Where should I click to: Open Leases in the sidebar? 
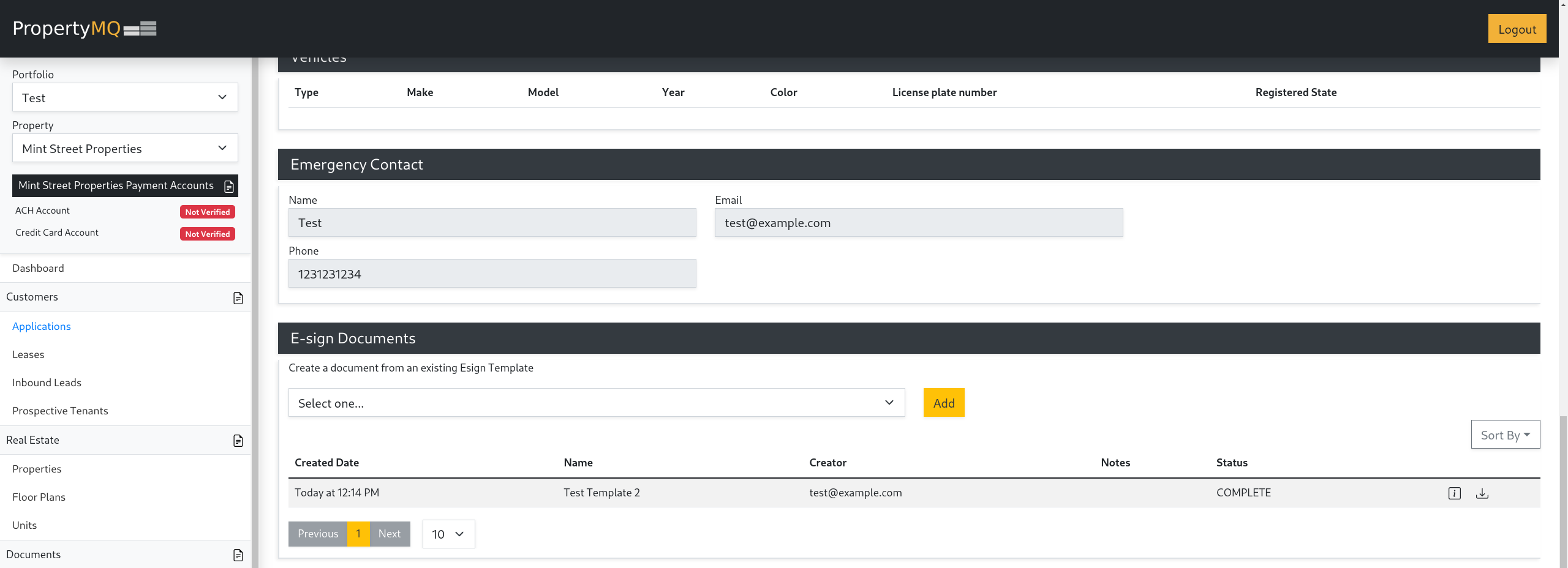28,354
